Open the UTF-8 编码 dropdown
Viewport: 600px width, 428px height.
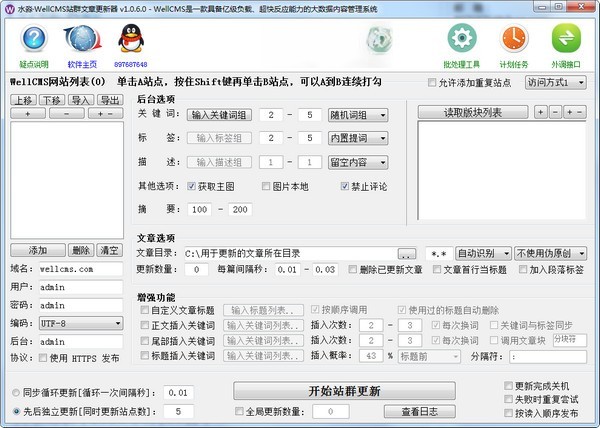81,324
